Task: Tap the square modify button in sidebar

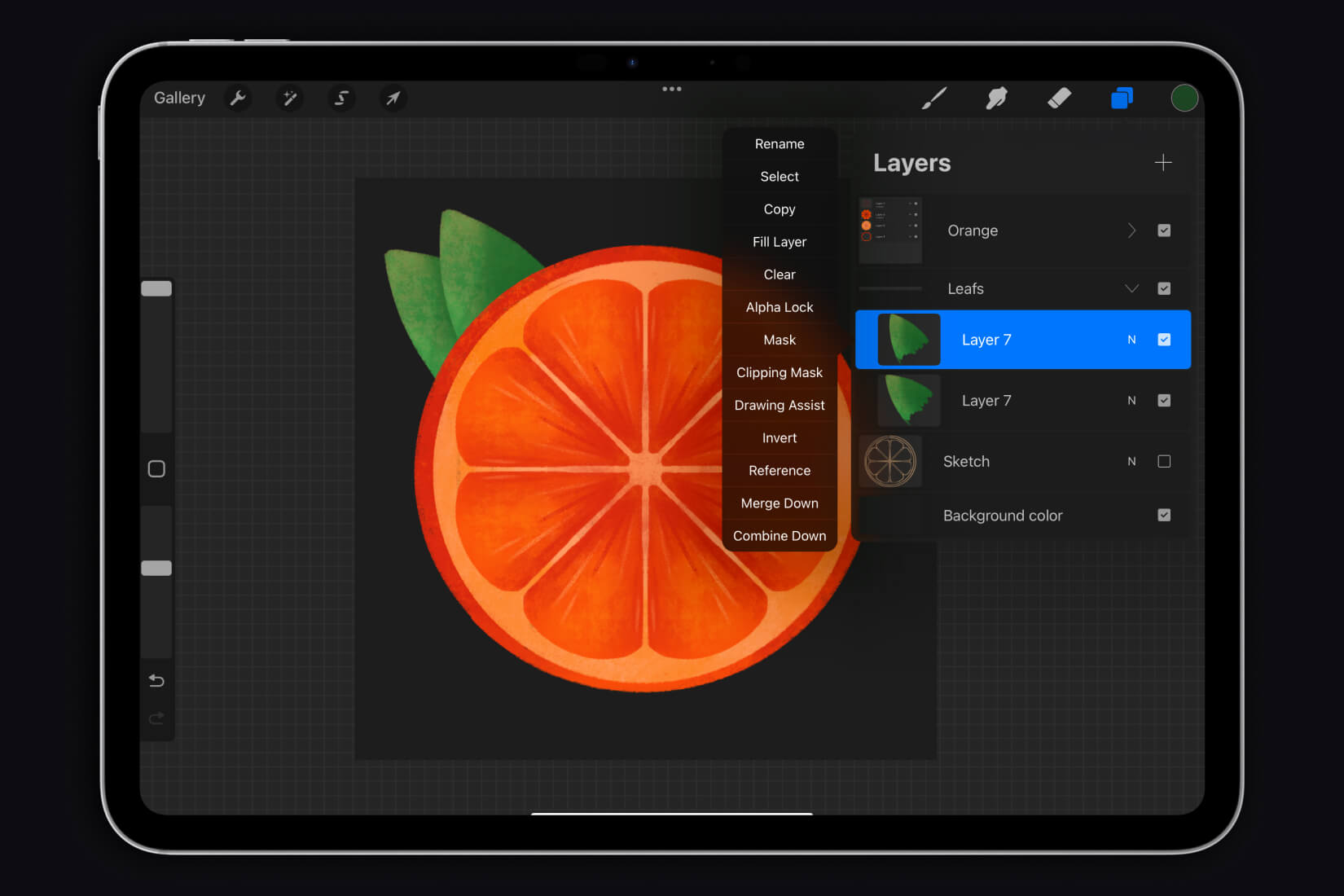Action: tap(156, 469)
